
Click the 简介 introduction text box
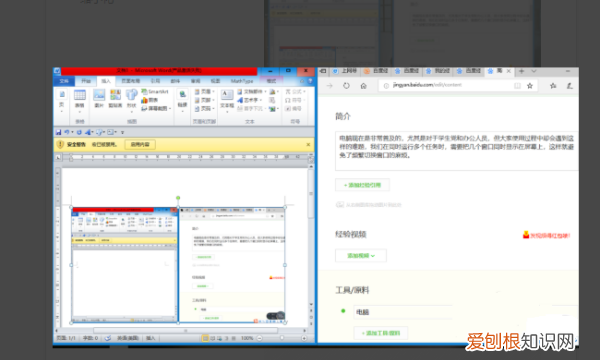pos(457,151)
